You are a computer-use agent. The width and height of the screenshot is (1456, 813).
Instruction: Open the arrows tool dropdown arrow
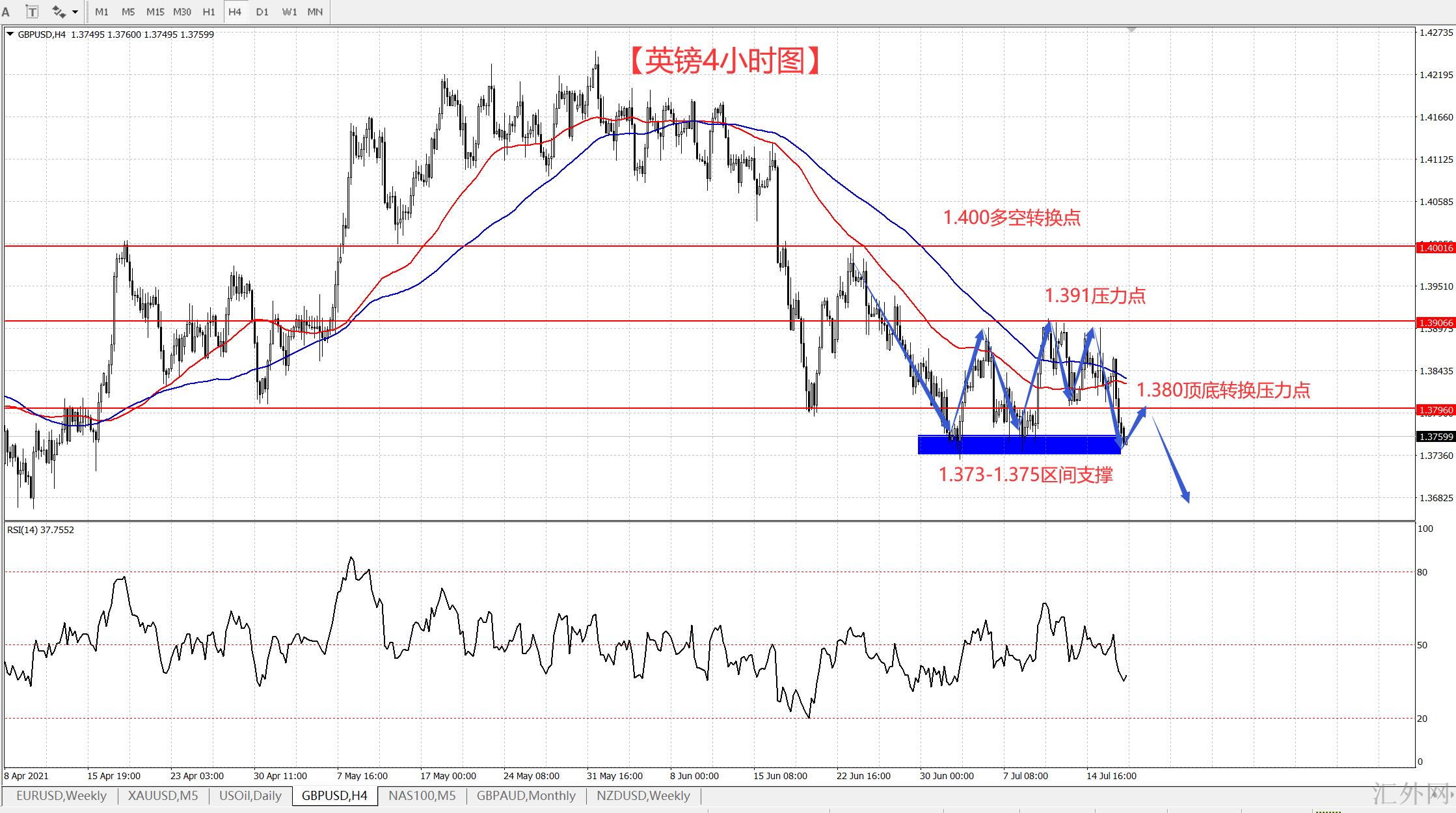75,12
